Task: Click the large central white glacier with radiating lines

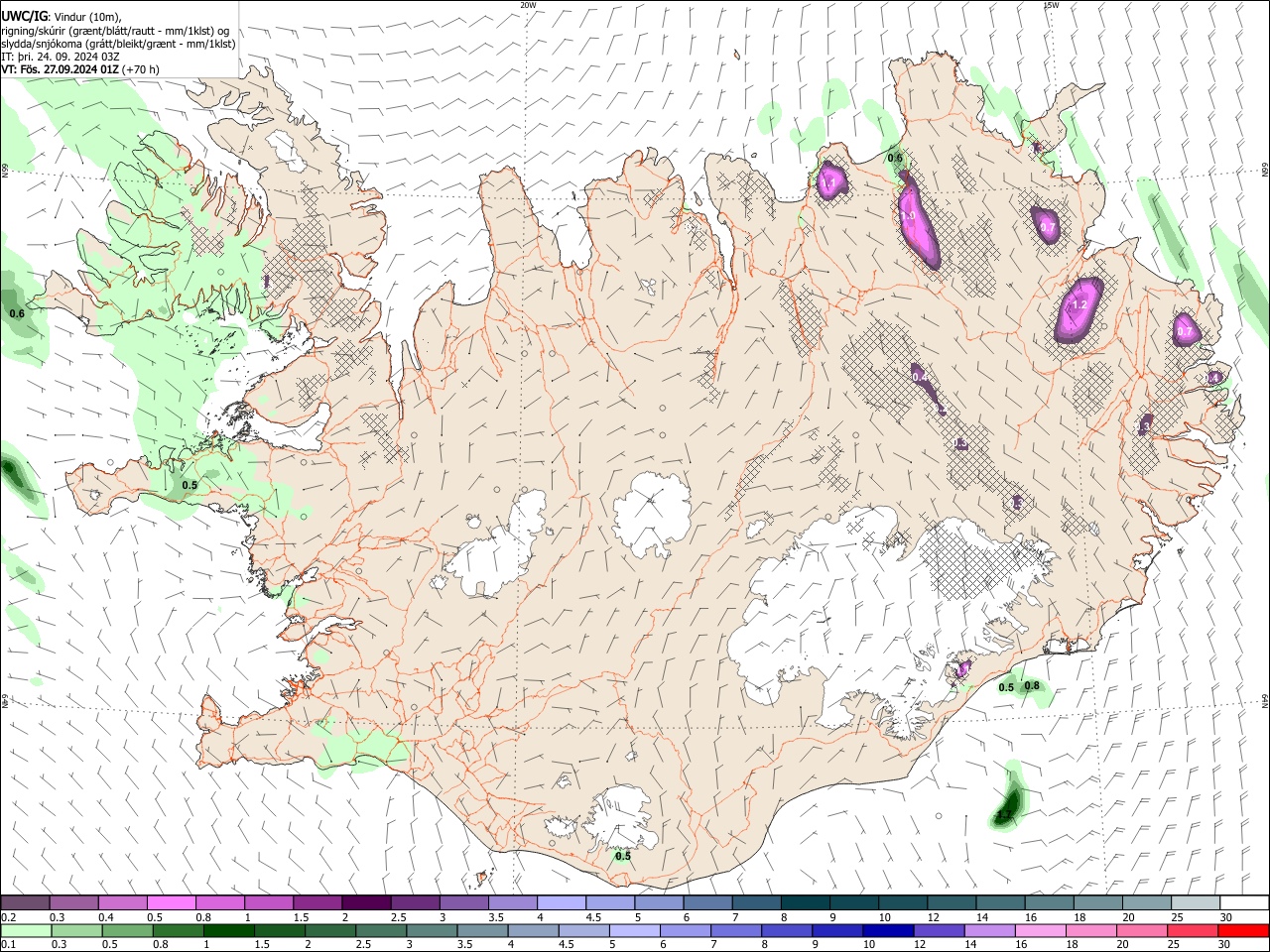Action: pos(651,515)
